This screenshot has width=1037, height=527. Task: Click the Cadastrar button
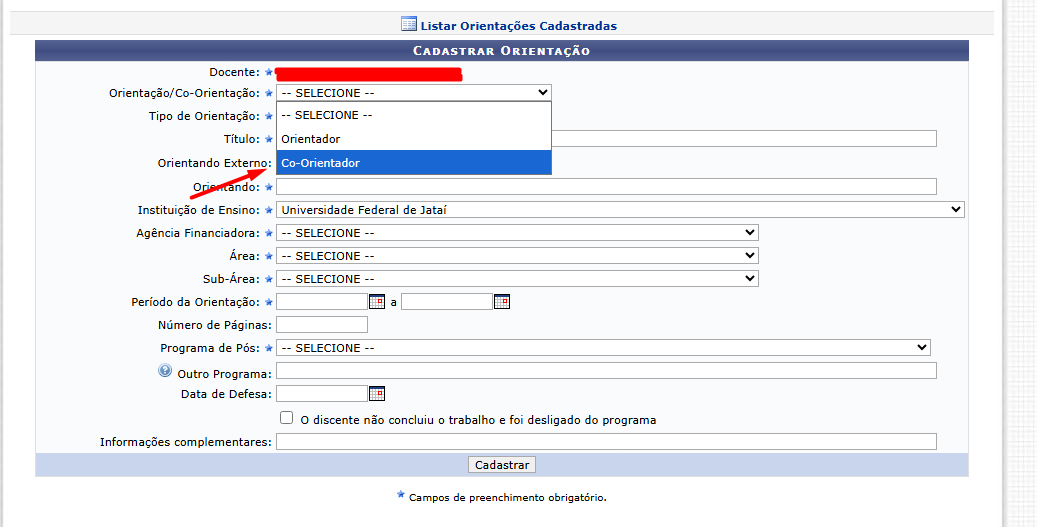point(502,465)
